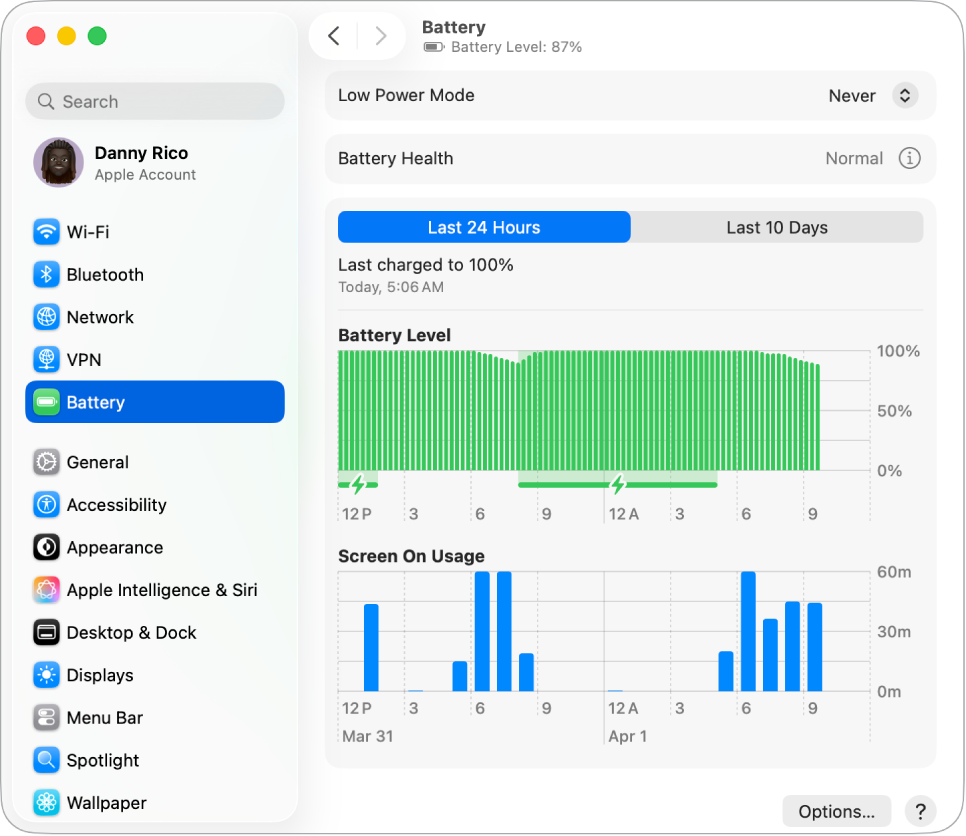Image resolution: width=966 pixels, height=836 pixels.
Task: Open Bluetooth settings via sidebar icon
Action: point(46,275)
